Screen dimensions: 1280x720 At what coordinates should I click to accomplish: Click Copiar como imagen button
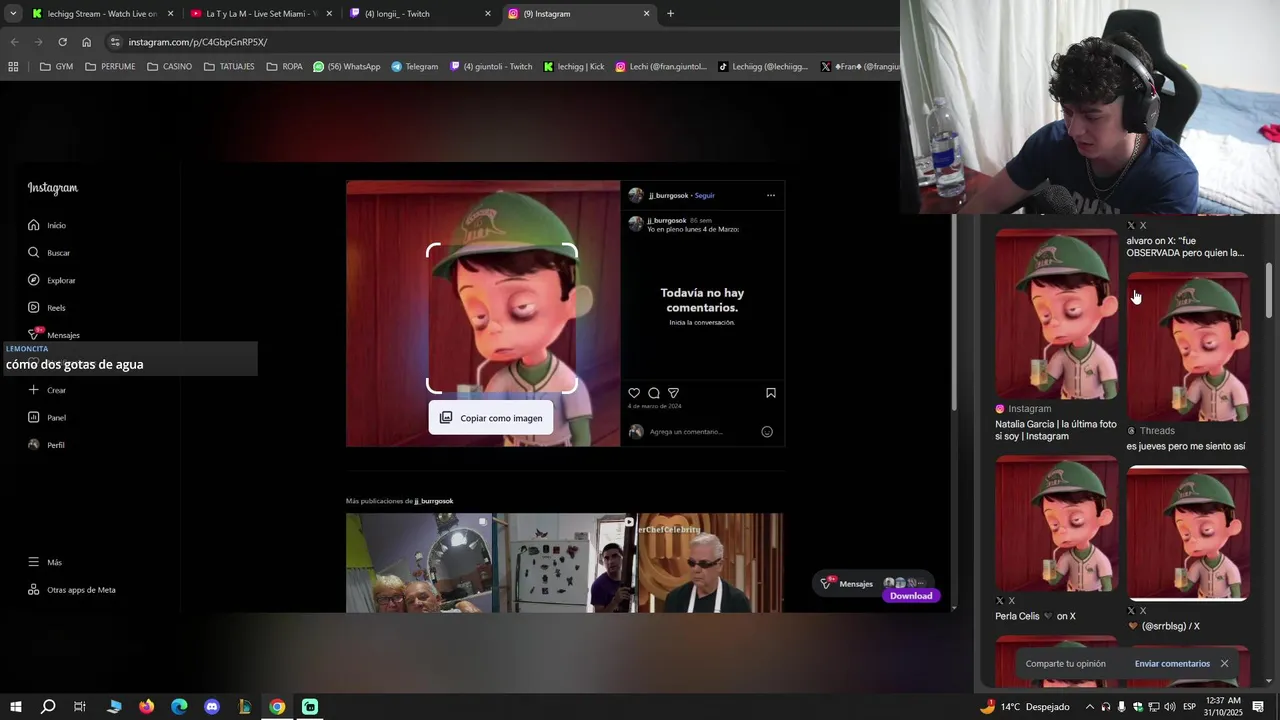click(x=491, y=418)
